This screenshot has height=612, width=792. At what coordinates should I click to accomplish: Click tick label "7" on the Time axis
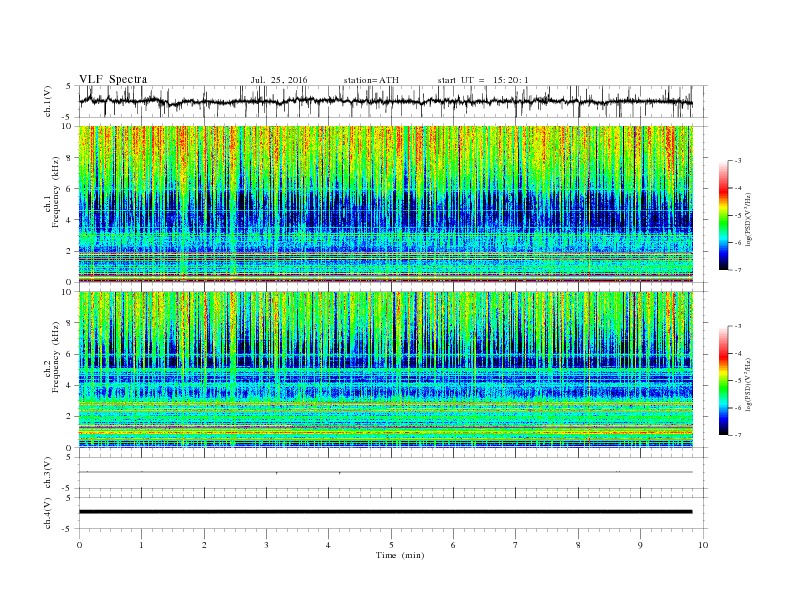pyautogui.click(x=516, y=545)
